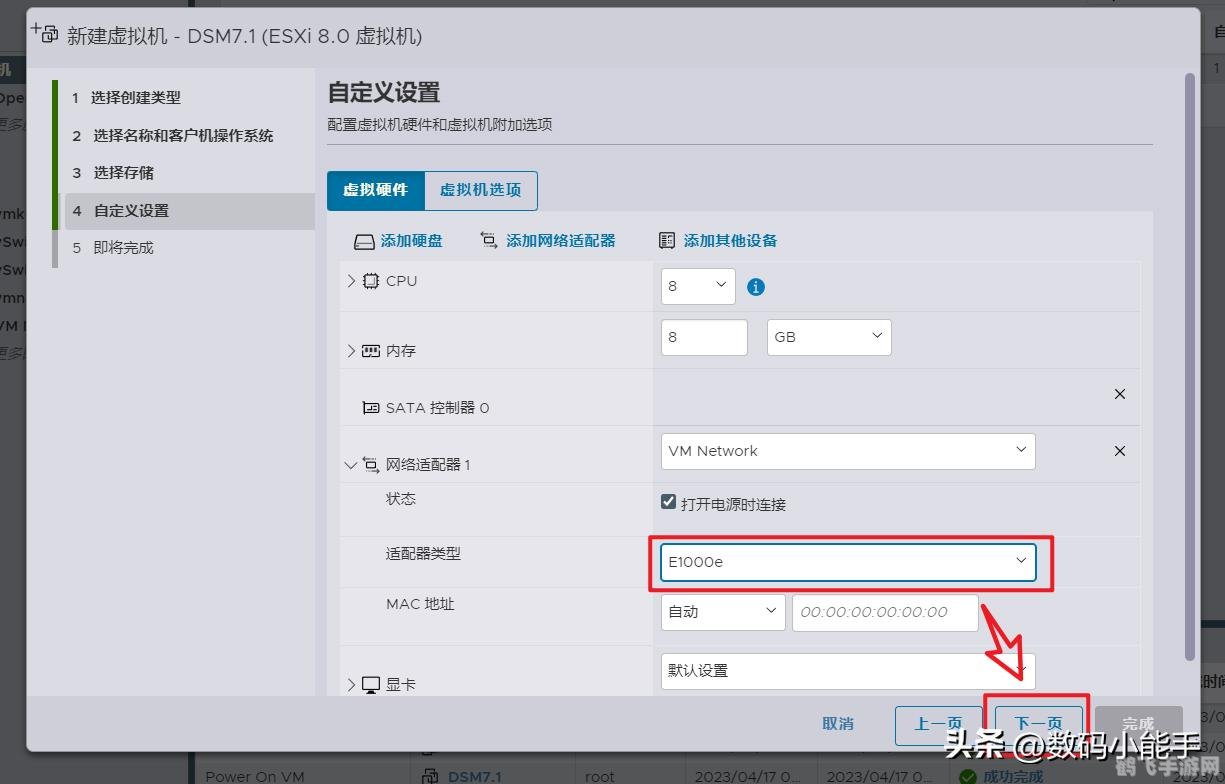Click the 显卡 video card icon
Viewport: 1225px width, 784px height.
tap(369, 684)
